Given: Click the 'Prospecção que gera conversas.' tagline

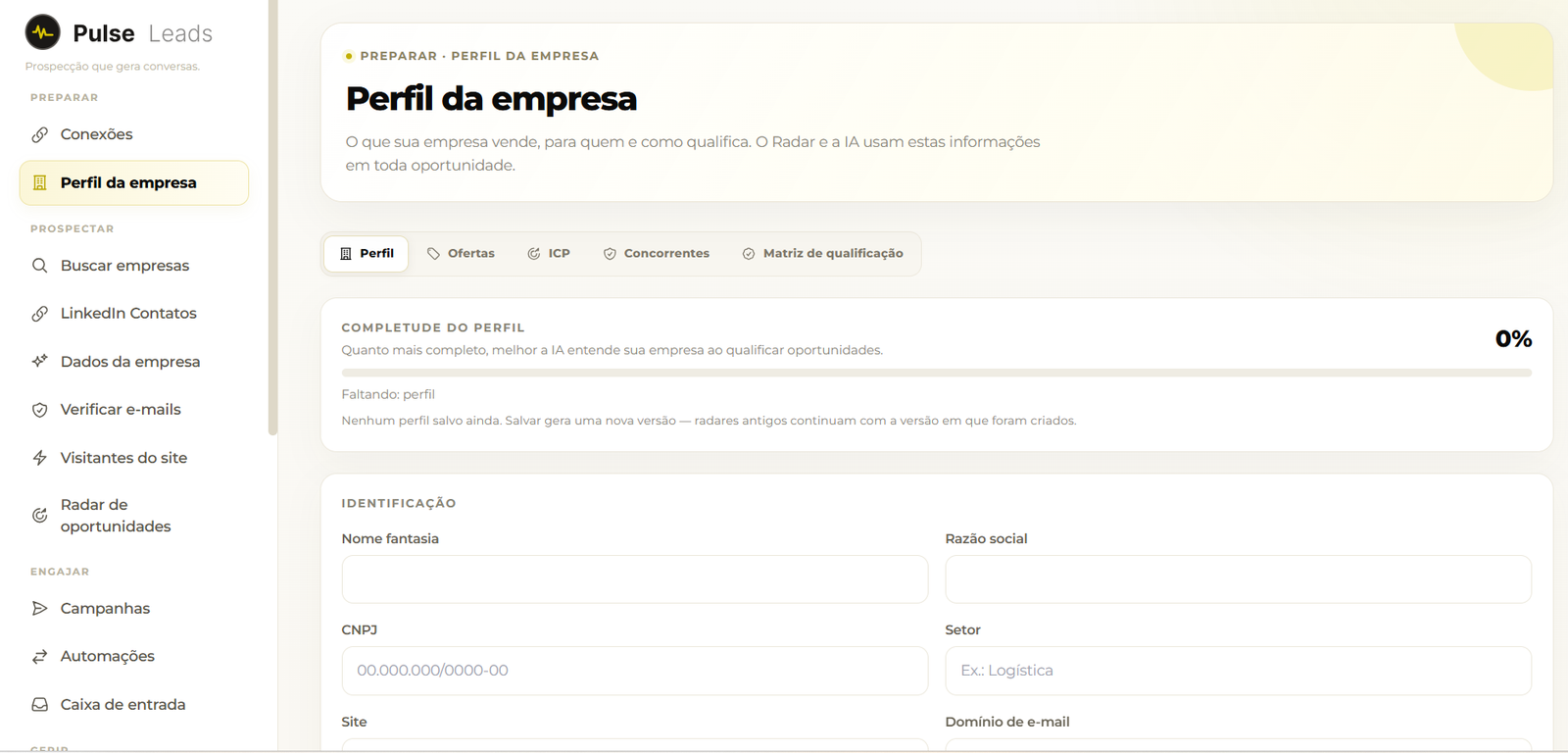Looking at the screenshot, I should [113, 67].
